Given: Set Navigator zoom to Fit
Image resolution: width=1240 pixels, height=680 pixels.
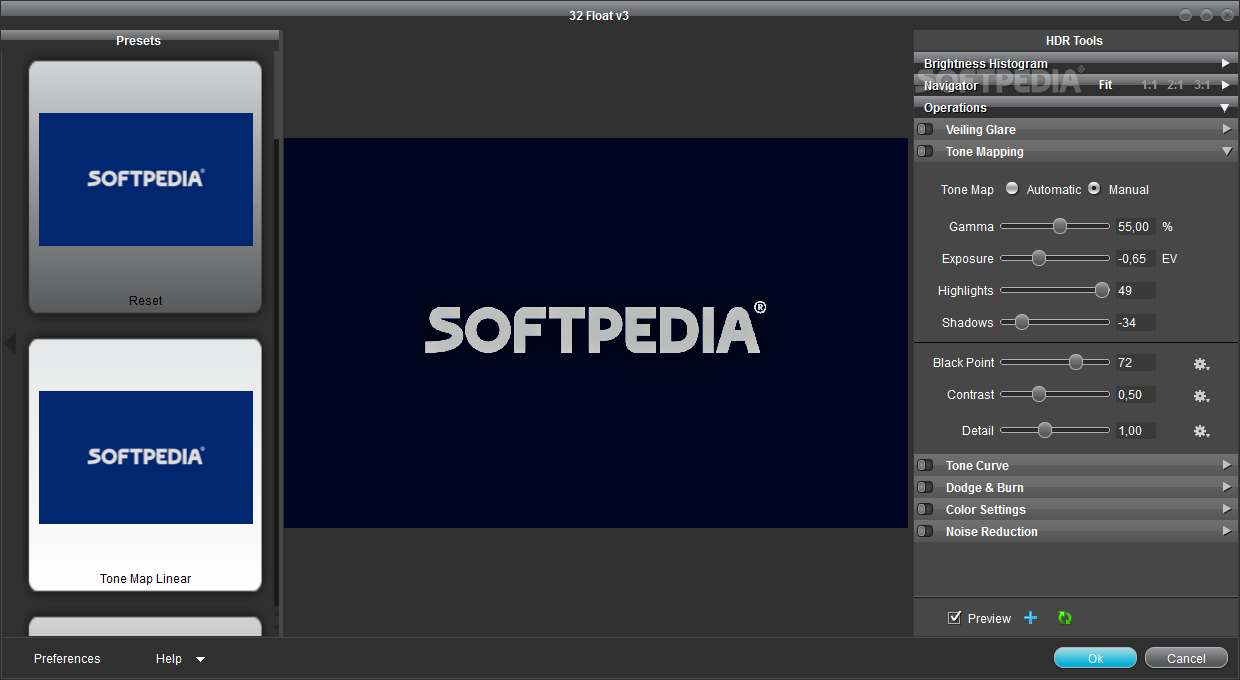Looking at the screenshot, I should (x=1105, y=85).
